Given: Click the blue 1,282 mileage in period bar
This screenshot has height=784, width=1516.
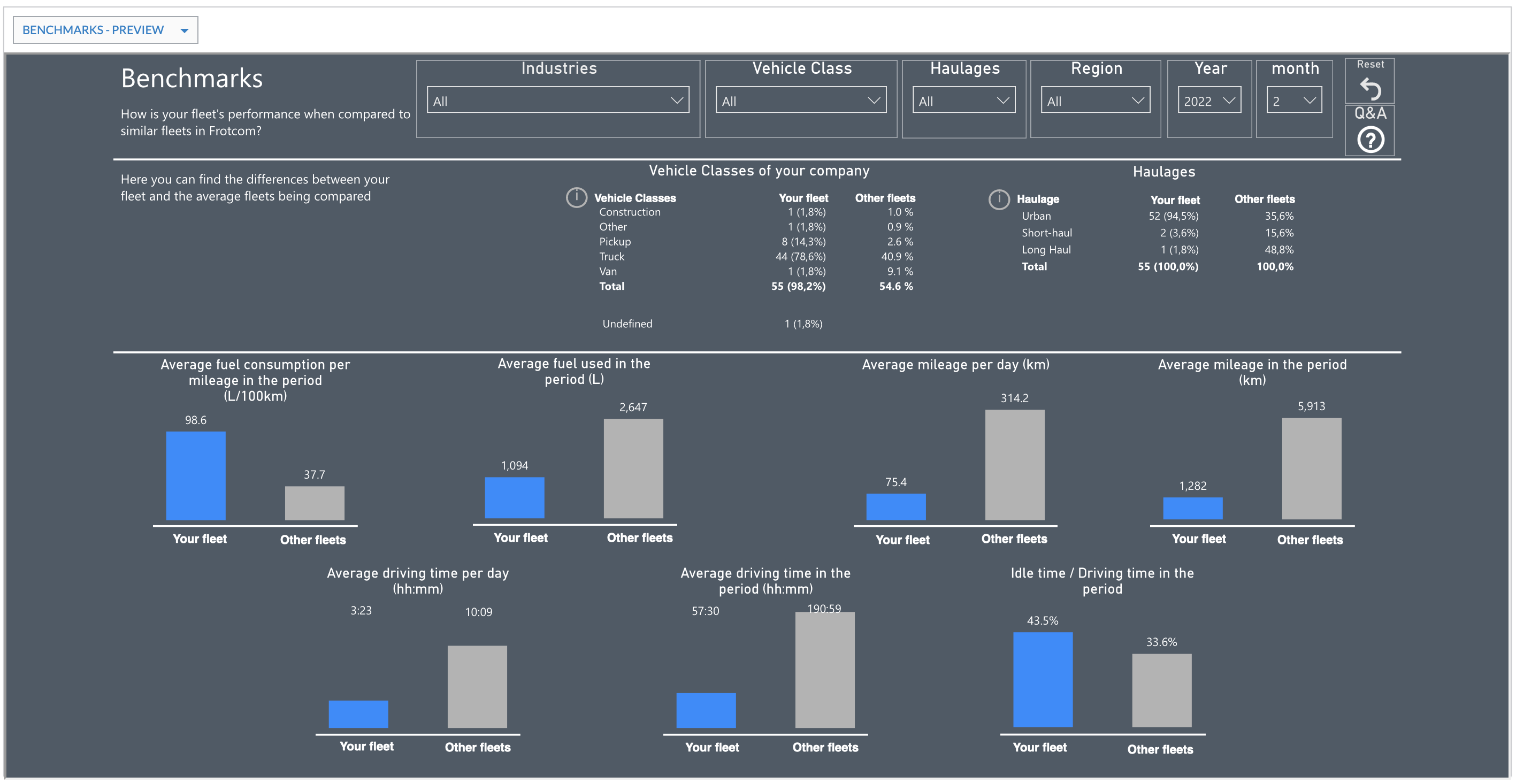Looking at the screenshot, I should click(x=1192, y=508).
